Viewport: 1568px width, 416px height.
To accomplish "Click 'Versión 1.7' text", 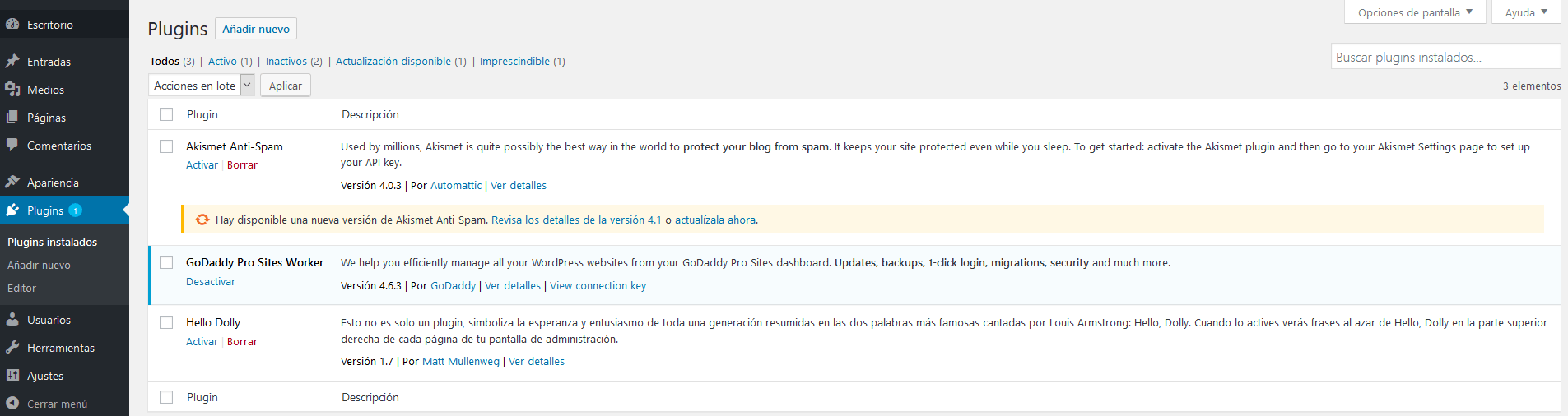I will [x=367, y=361].
